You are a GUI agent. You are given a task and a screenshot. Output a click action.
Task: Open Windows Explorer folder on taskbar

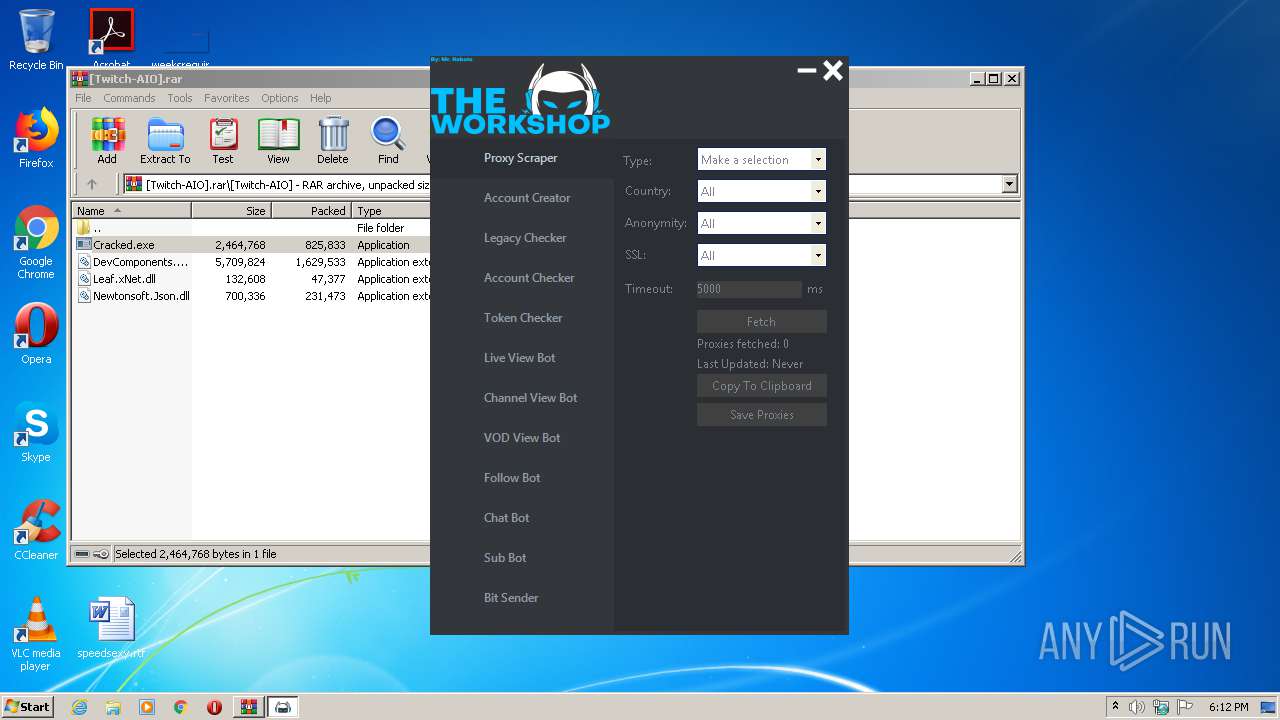113,707
